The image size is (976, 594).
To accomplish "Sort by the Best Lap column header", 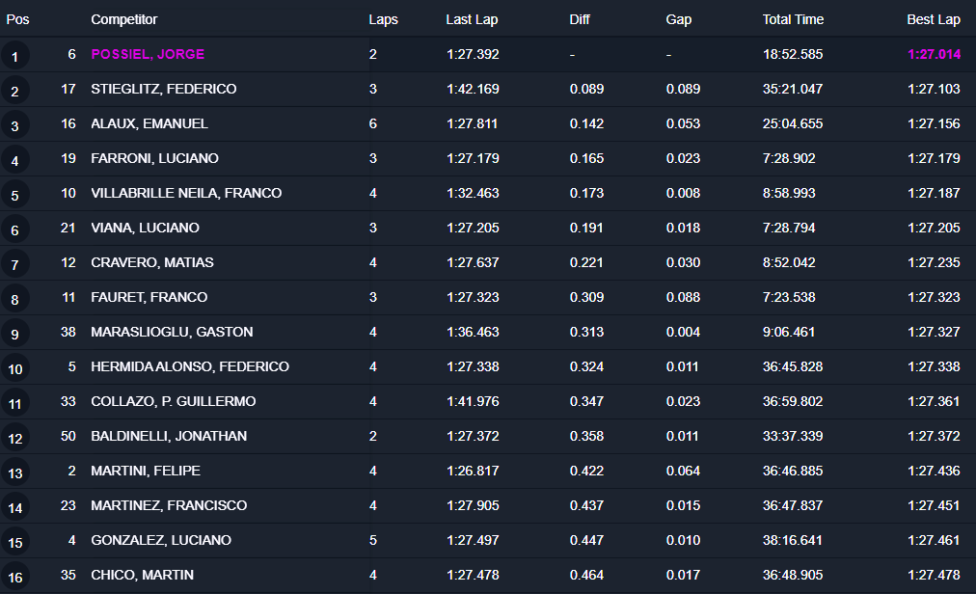I will click(933, 20).
